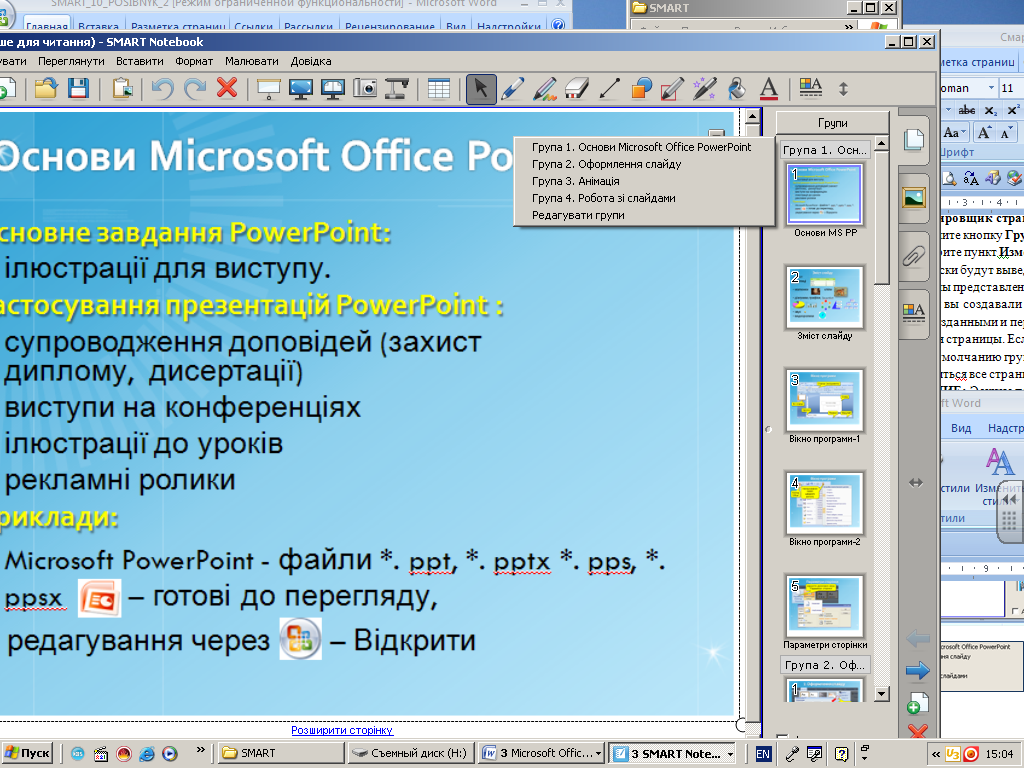Click the EN language indicator

763,754
